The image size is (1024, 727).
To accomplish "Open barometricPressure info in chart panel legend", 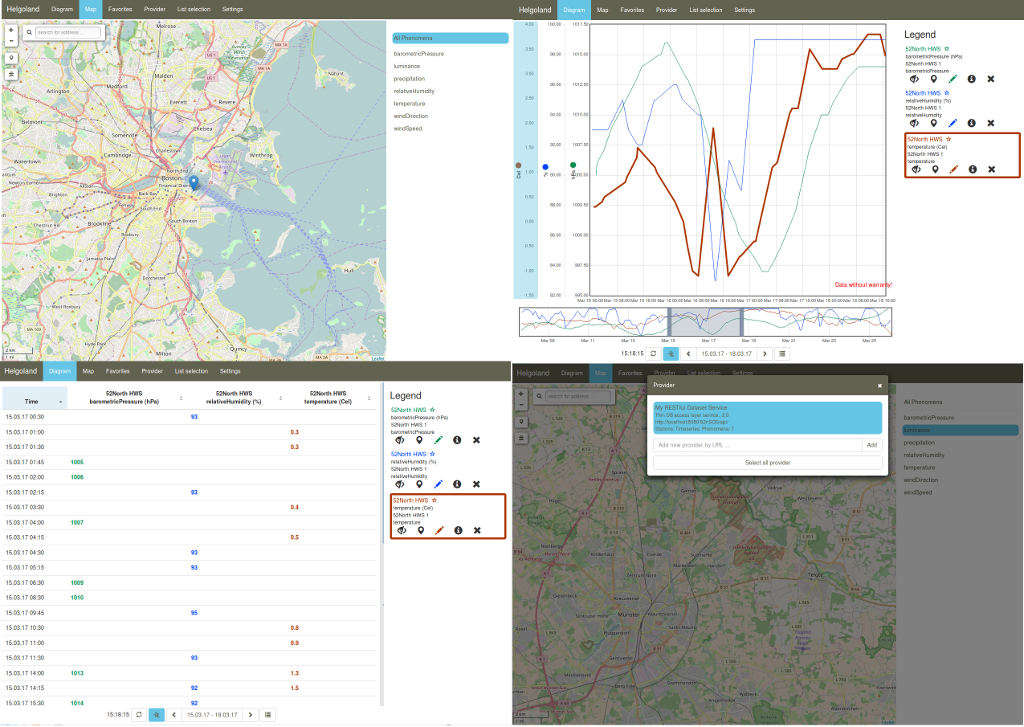I will click(972, 79).
